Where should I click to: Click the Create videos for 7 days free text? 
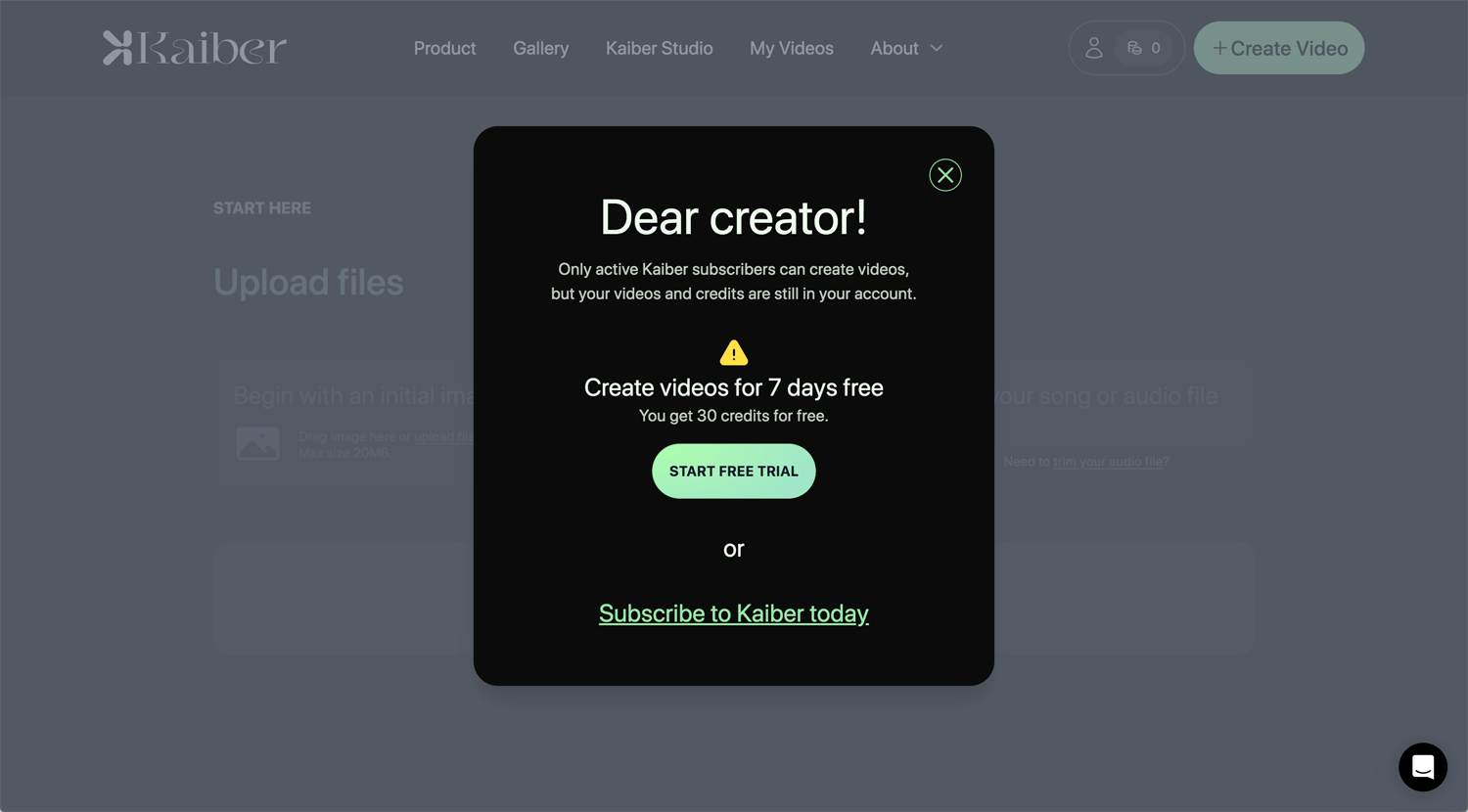[734, 387]
